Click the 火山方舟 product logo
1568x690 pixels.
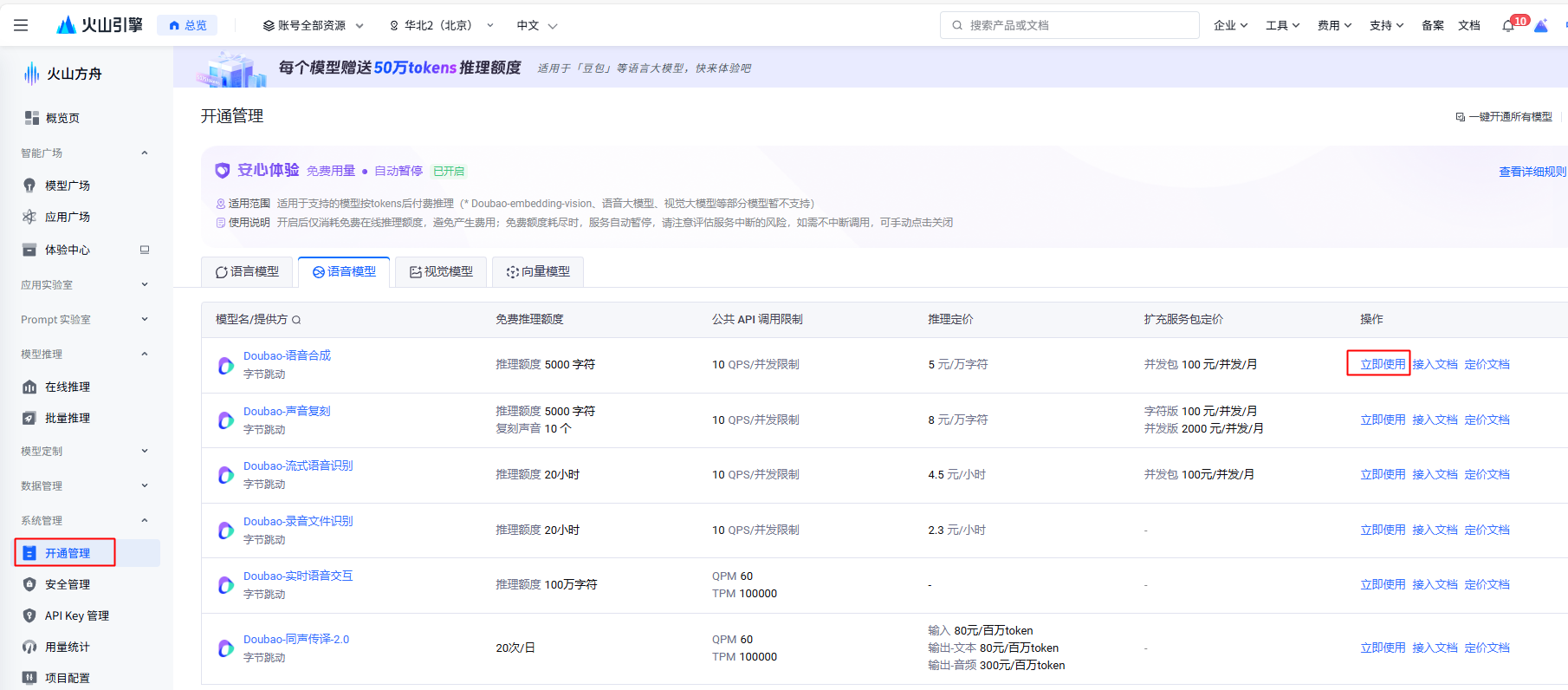click(x=62, y=74)
